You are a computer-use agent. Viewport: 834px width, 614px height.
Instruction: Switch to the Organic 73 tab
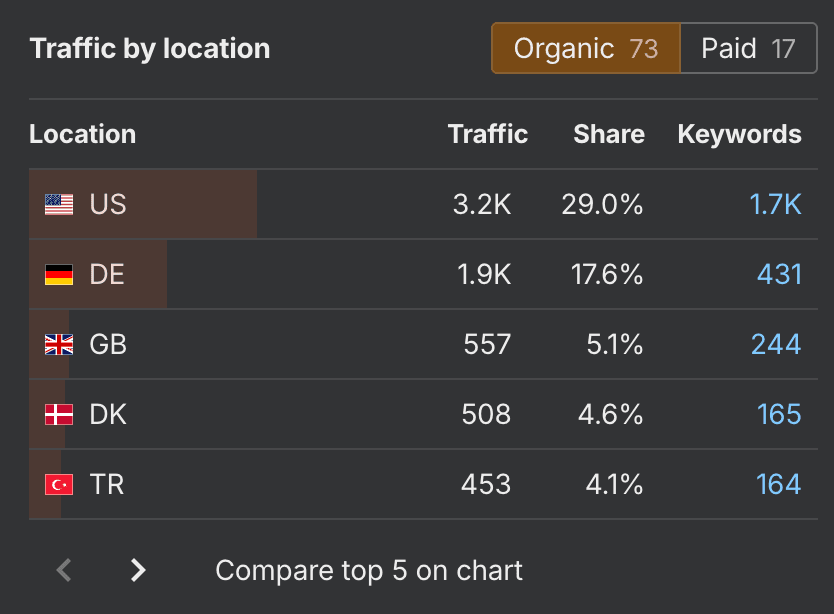coord(586,48)
